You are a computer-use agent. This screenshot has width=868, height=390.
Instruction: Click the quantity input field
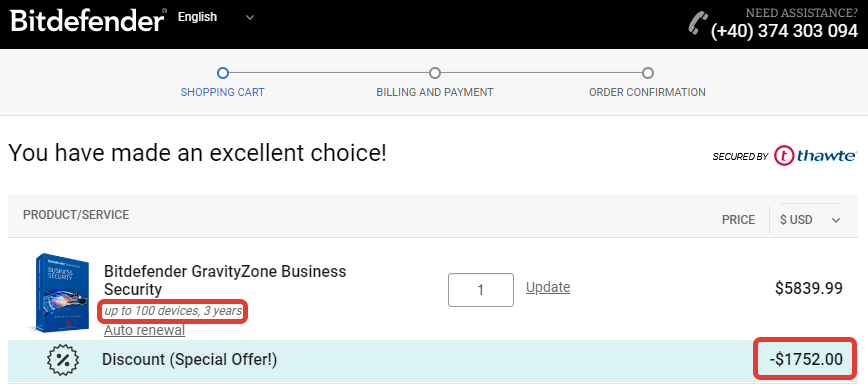[x=480, y=290]
